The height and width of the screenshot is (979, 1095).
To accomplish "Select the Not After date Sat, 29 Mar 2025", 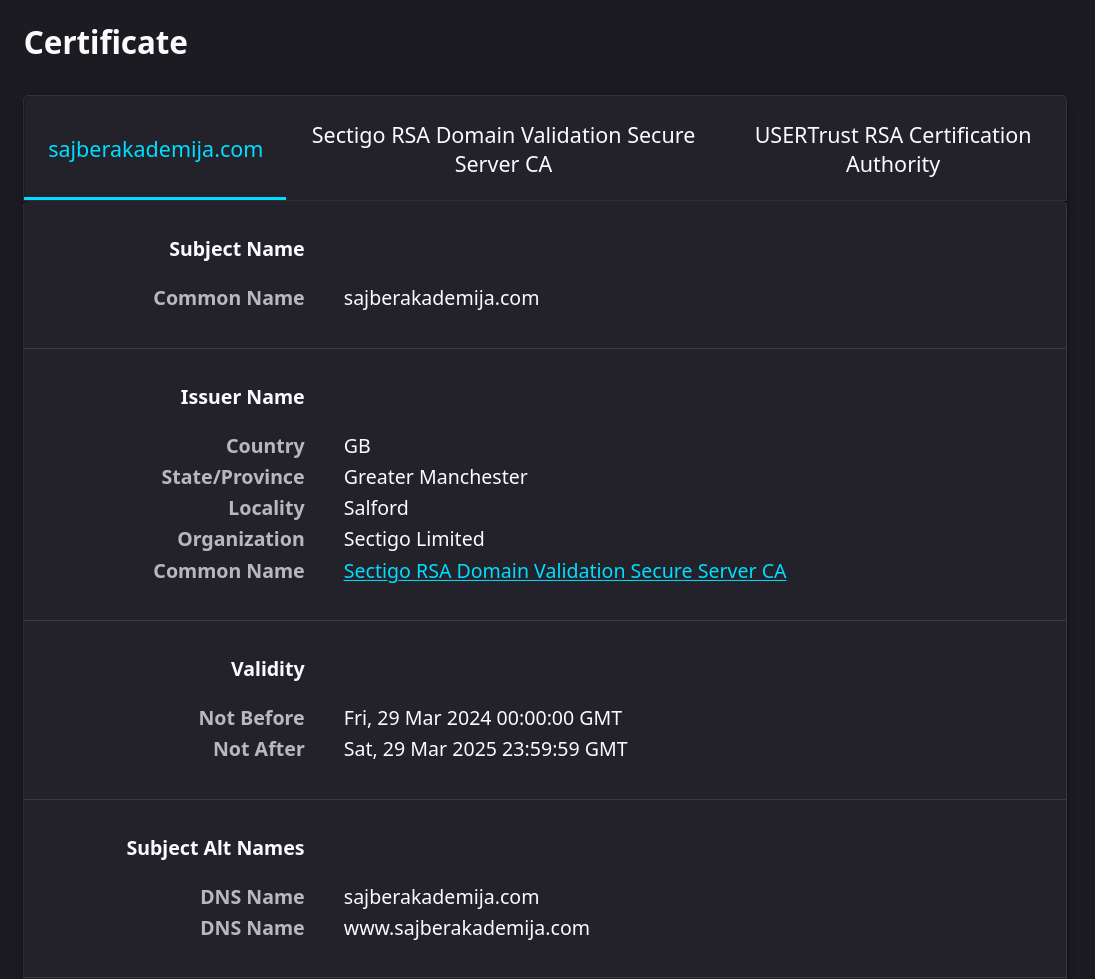I will coord(485,749).
